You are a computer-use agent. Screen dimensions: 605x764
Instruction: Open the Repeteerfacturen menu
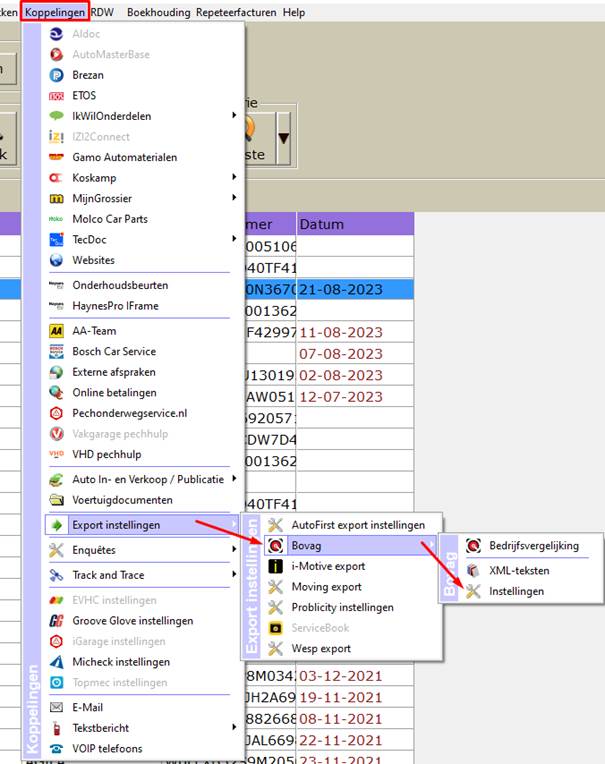(x=236, y=12)
